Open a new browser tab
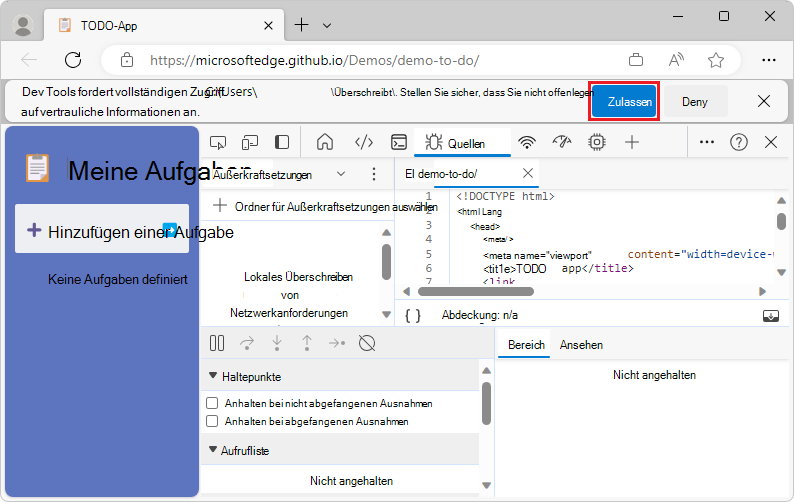This screenshot has height=502, width=794. [x=301, y=24]
